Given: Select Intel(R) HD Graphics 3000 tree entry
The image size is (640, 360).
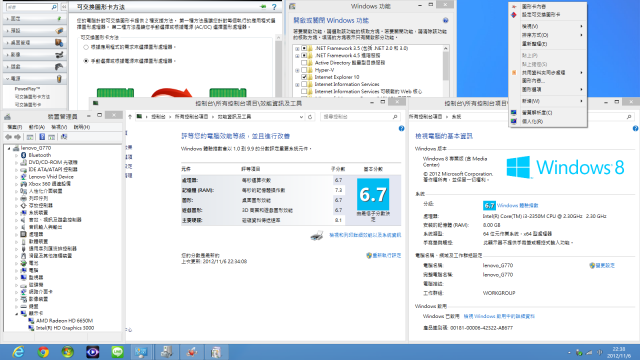Looking at the screenshot, I should pos(65,328).
